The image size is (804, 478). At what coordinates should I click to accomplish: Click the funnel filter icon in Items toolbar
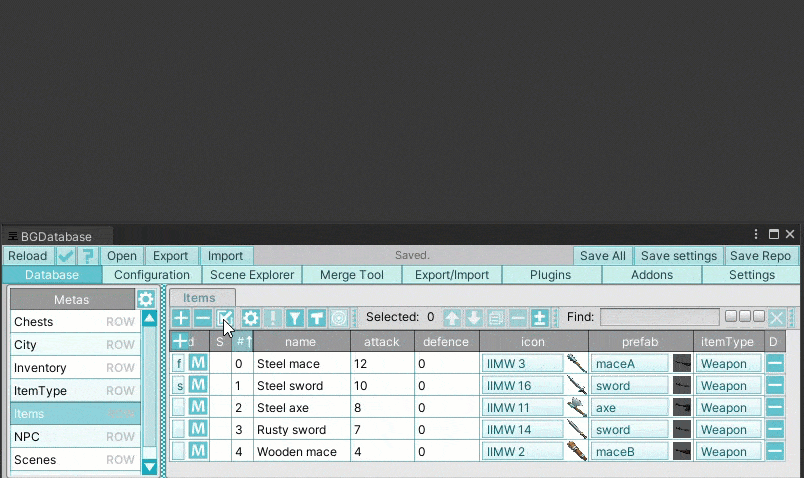(x=295, y=318)
